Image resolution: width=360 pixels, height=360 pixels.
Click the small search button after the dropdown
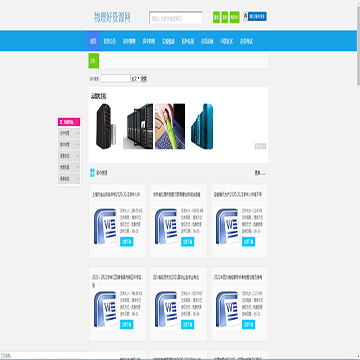pos(144,79)
